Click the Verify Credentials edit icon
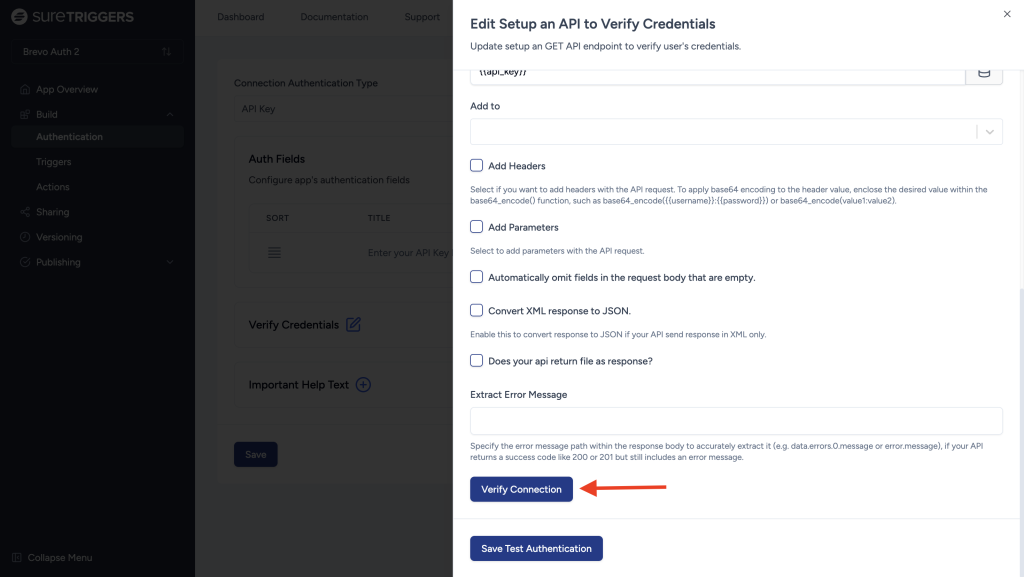The height and width of the screenshot is (577, 1024). pyautogui.click(x=353, y=325)
